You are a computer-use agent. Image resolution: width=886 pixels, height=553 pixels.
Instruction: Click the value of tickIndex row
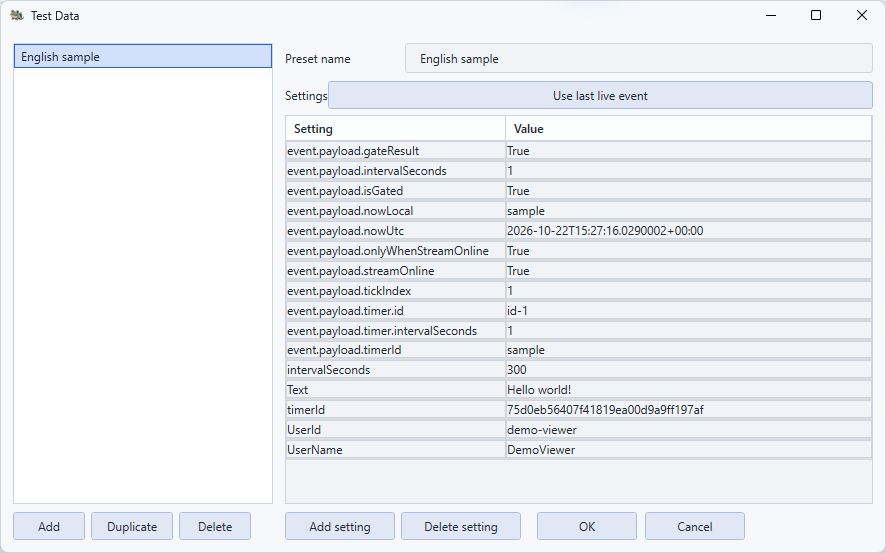pos(688,291)
